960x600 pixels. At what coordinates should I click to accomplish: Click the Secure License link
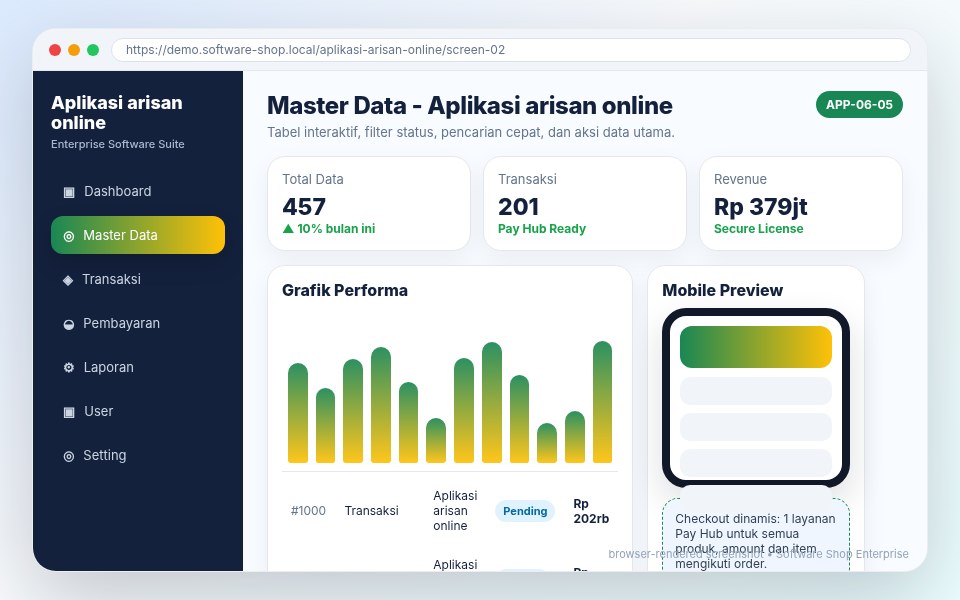(759, 228)
